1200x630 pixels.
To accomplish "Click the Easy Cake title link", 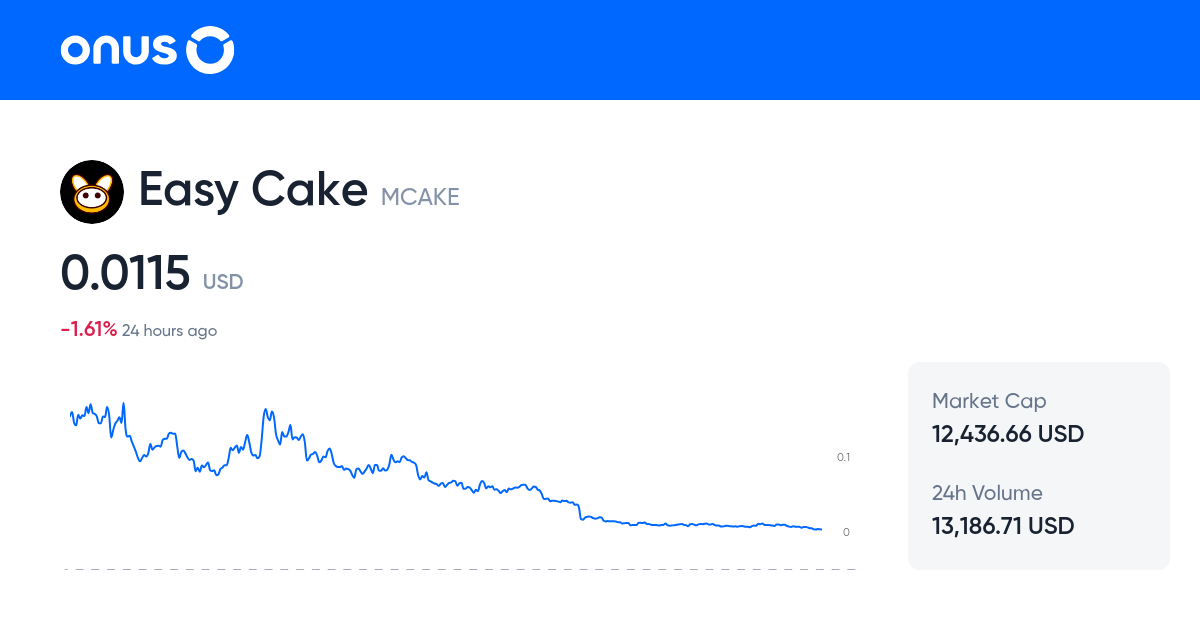I will (x=253, y=190).
